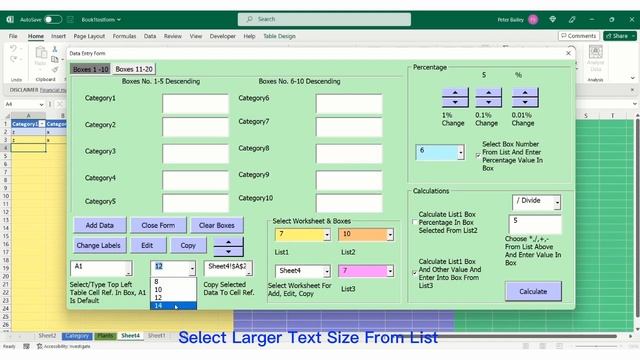Open the yellow List1 dropdown
This screenshot has height=360, width=640.
click(x=327, y=235)
